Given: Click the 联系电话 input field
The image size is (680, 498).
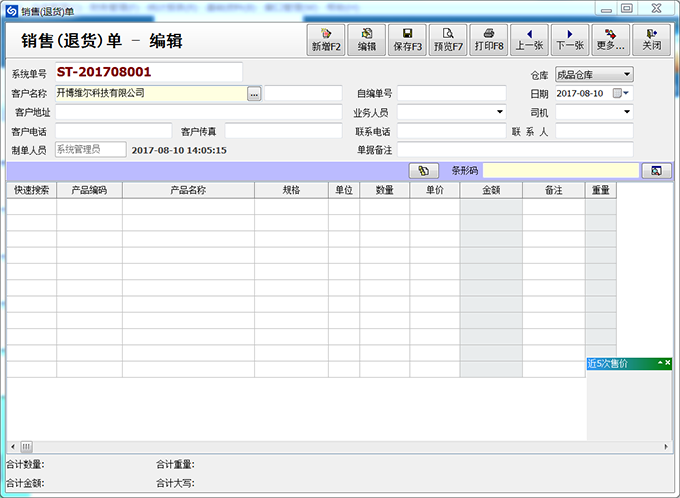Looking at the screenshot, I should [451, 131].
